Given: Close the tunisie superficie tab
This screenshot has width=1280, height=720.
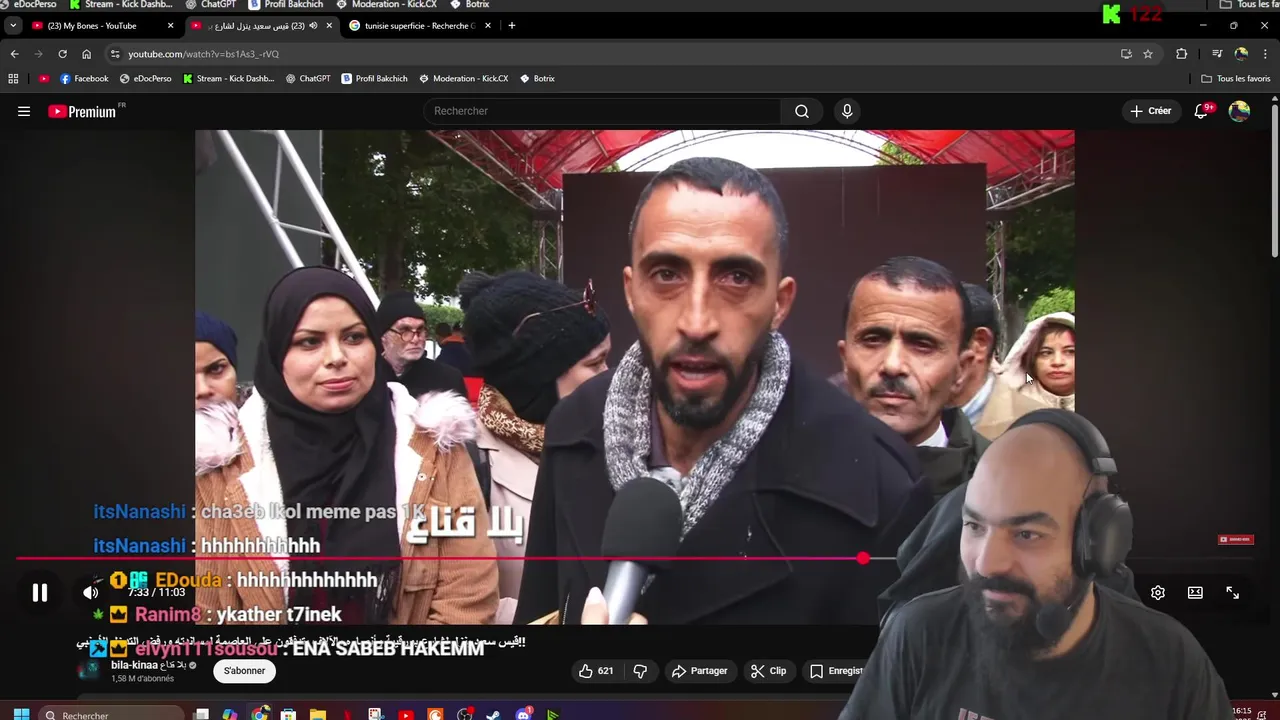Looking at the screenshot, I should [x=488, y=25].
